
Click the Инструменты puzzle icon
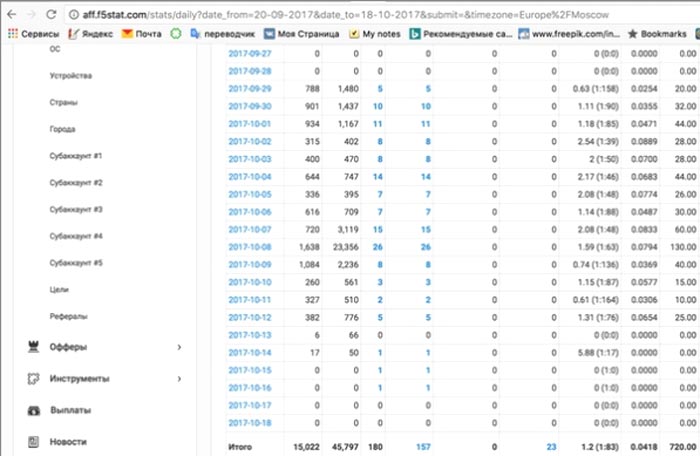[x=33, y=379]
